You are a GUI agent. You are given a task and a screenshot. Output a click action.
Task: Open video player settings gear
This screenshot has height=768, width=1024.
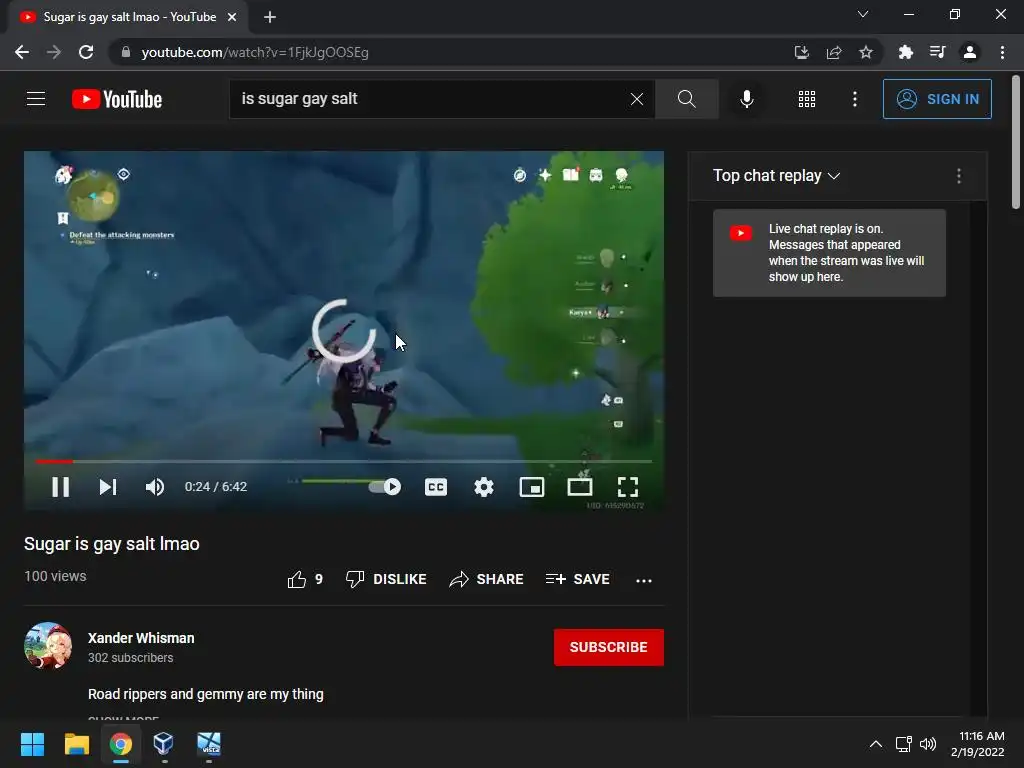click(484, 487)
